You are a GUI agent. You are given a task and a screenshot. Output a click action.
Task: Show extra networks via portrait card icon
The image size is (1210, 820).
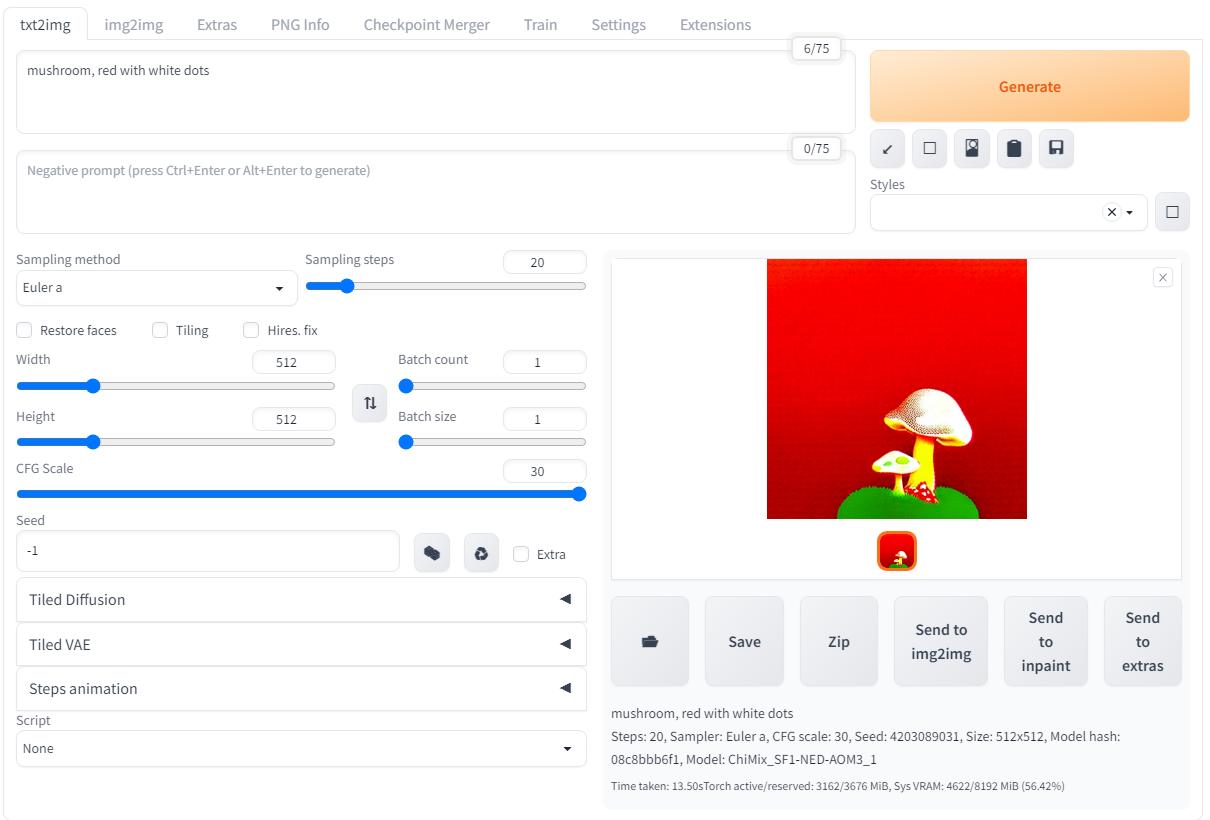(971, 149)
